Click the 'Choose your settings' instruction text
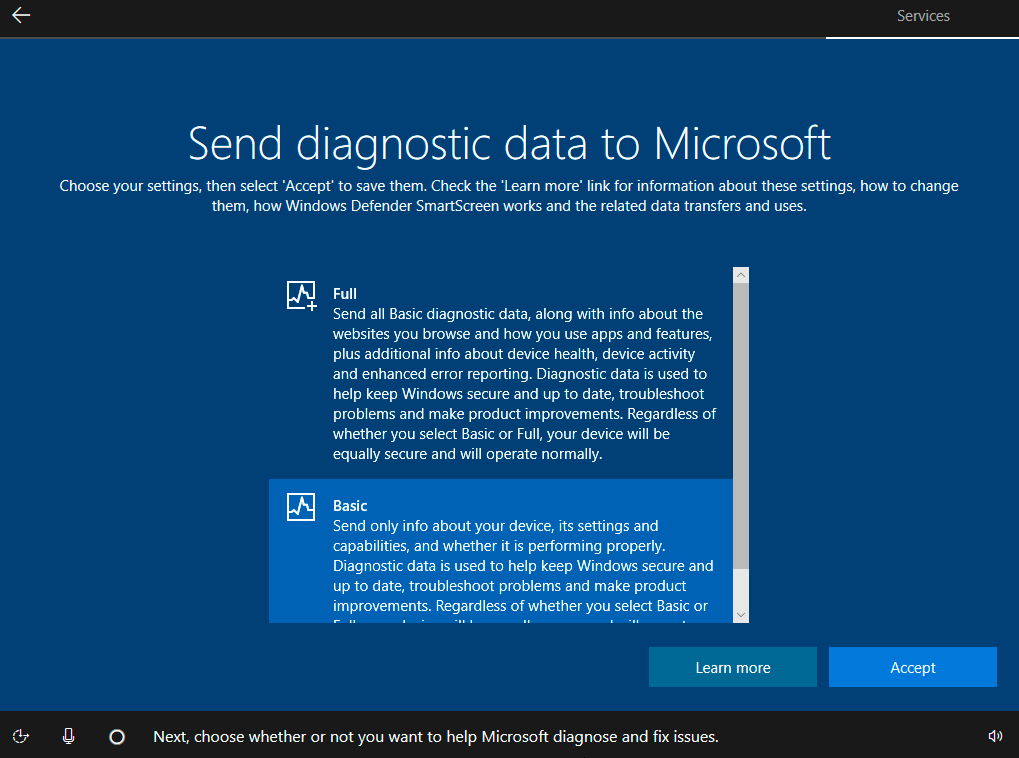The width and height of the screenshot is (1019, 758). click(509, 196)
